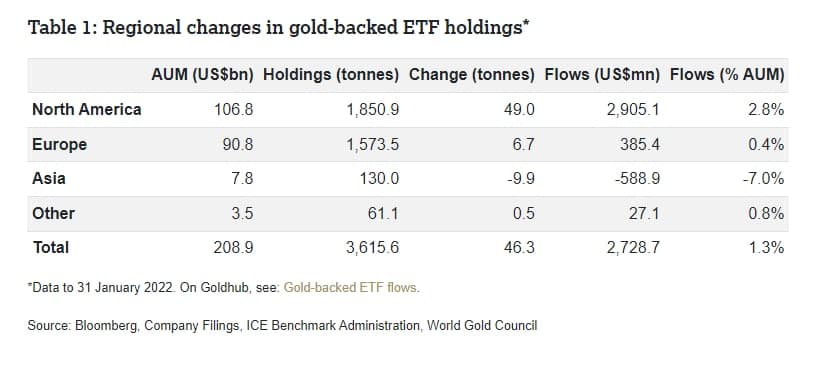
Task: Click the Flows (% AUM) column header
Action: point(727,75)
